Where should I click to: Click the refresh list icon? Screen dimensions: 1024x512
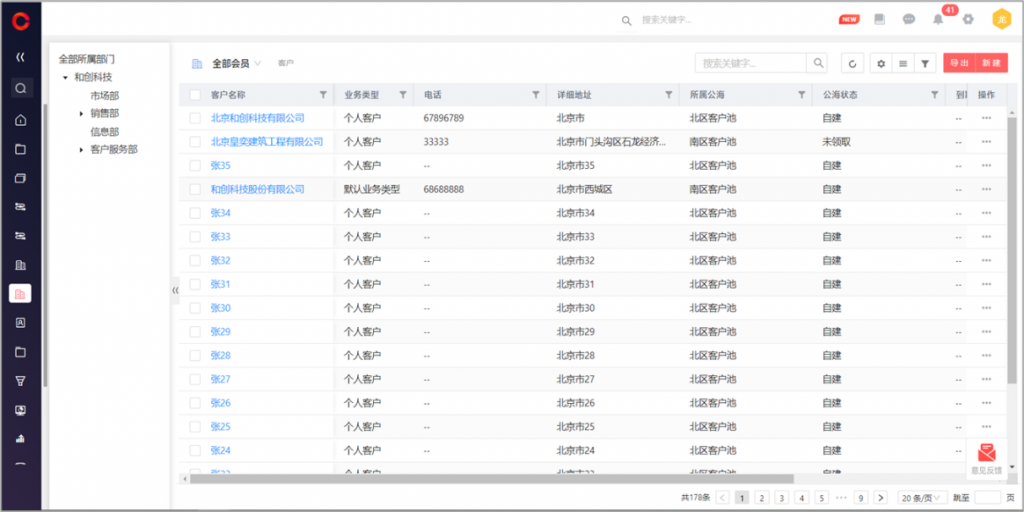(852, 63)
